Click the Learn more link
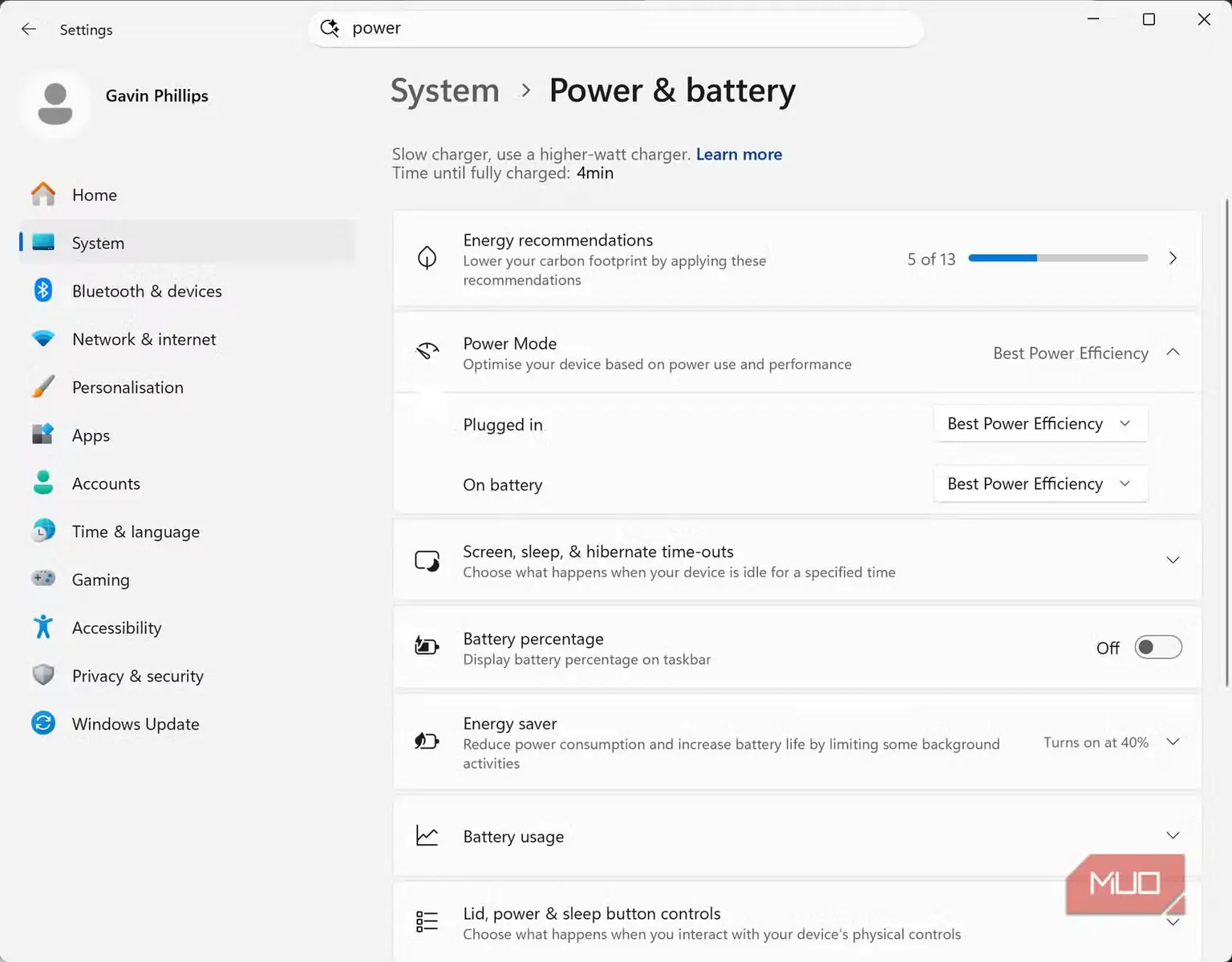This screenshot has height=962, width=1232. [739, 154]
